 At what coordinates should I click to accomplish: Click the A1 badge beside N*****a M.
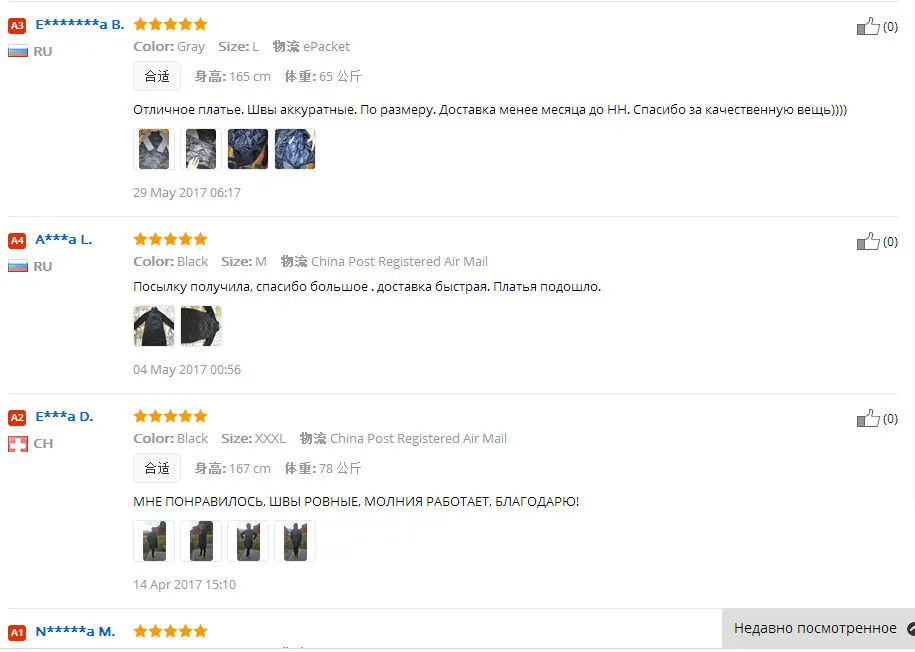click(x=17, y=632)
